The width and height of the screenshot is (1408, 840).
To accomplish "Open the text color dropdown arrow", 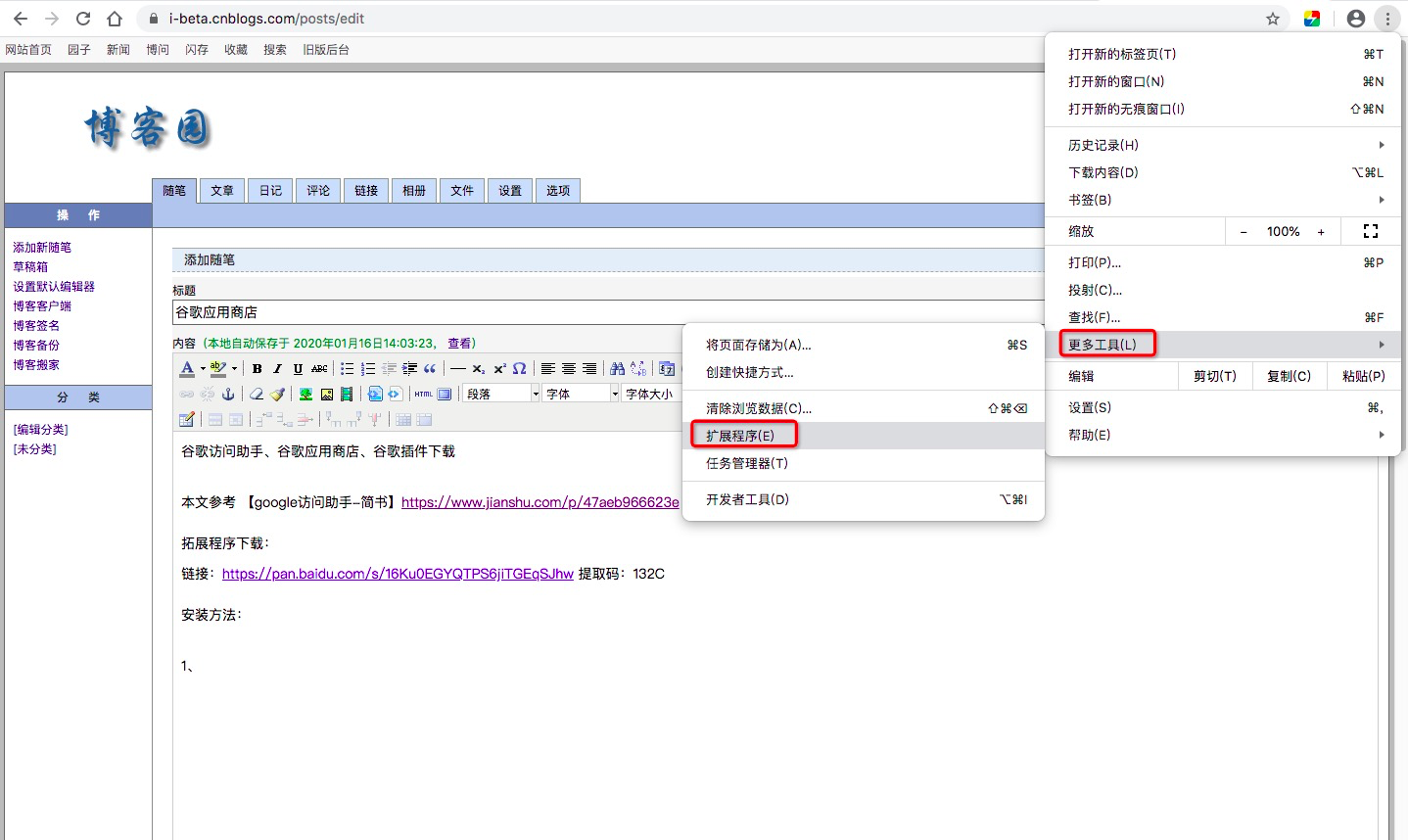I will (203, 369).
